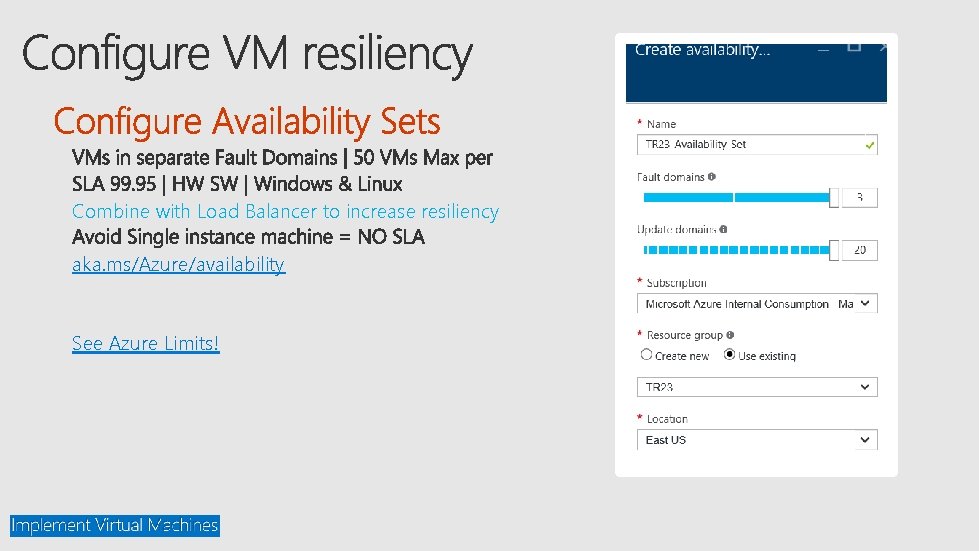The width and height of the screenshot is (979, 551).
Task: Click the Update domains value box
Action: tap(860, 250)
